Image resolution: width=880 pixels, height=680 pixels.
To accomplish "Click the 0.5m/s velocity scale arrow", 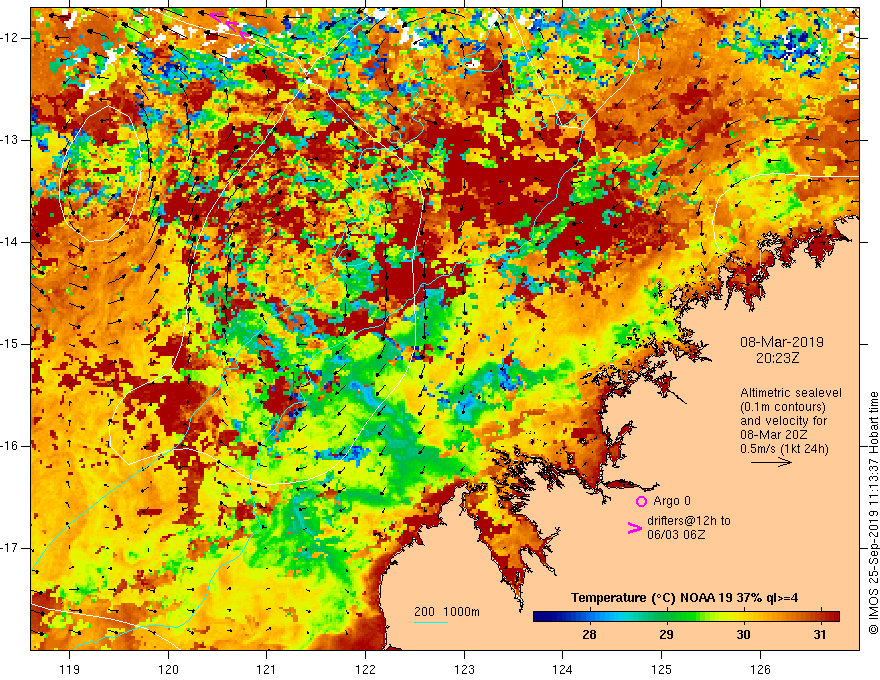I will 771,462.
